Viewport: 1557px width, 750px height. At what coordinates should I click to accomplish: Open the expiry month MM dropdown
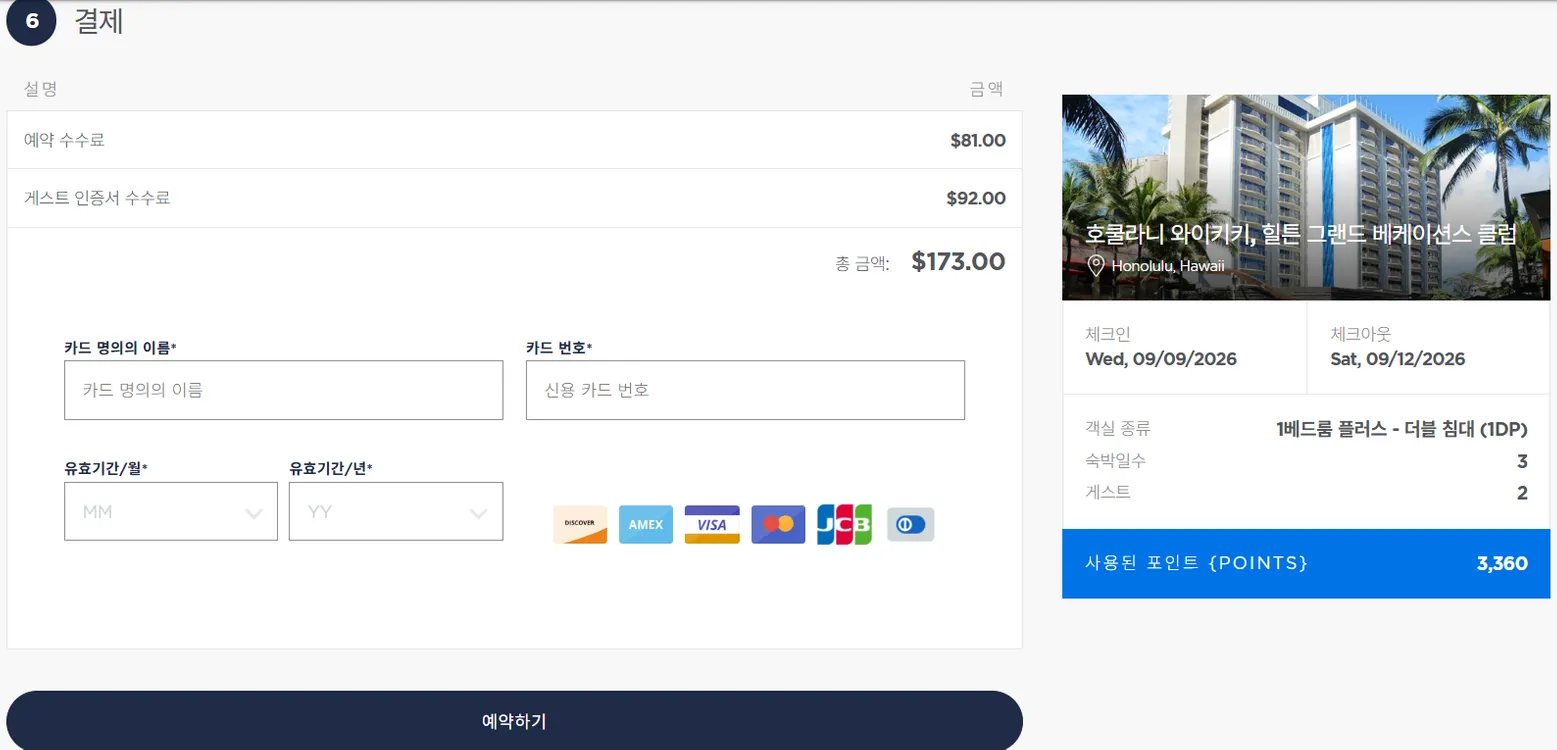(171, 512)
